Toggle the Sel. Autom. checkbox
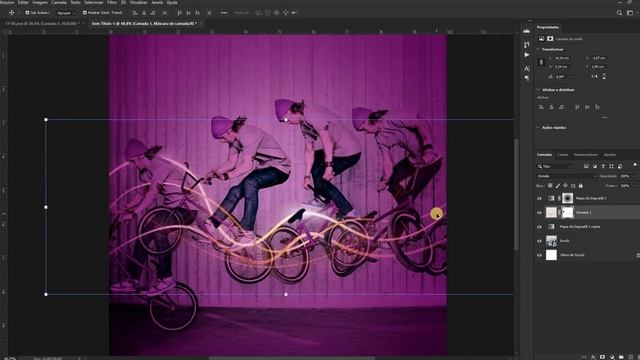The height and width of the screenshot is (360, 640). 27,13
